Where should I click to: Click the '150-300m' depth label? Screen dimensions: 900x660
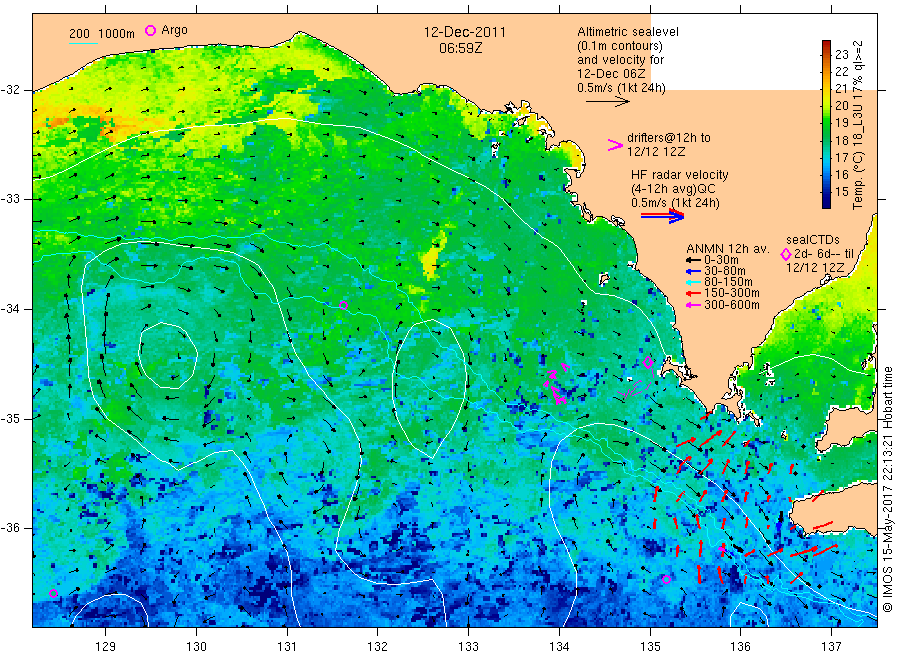[x=732, y=293]
